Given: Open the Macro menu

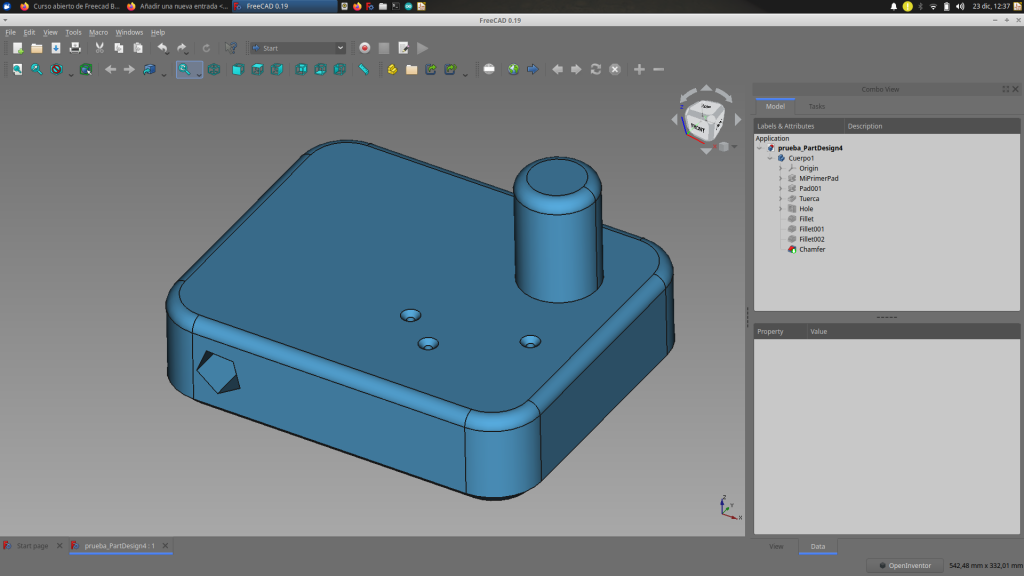Looking at the screenshot, I should 98,32.
